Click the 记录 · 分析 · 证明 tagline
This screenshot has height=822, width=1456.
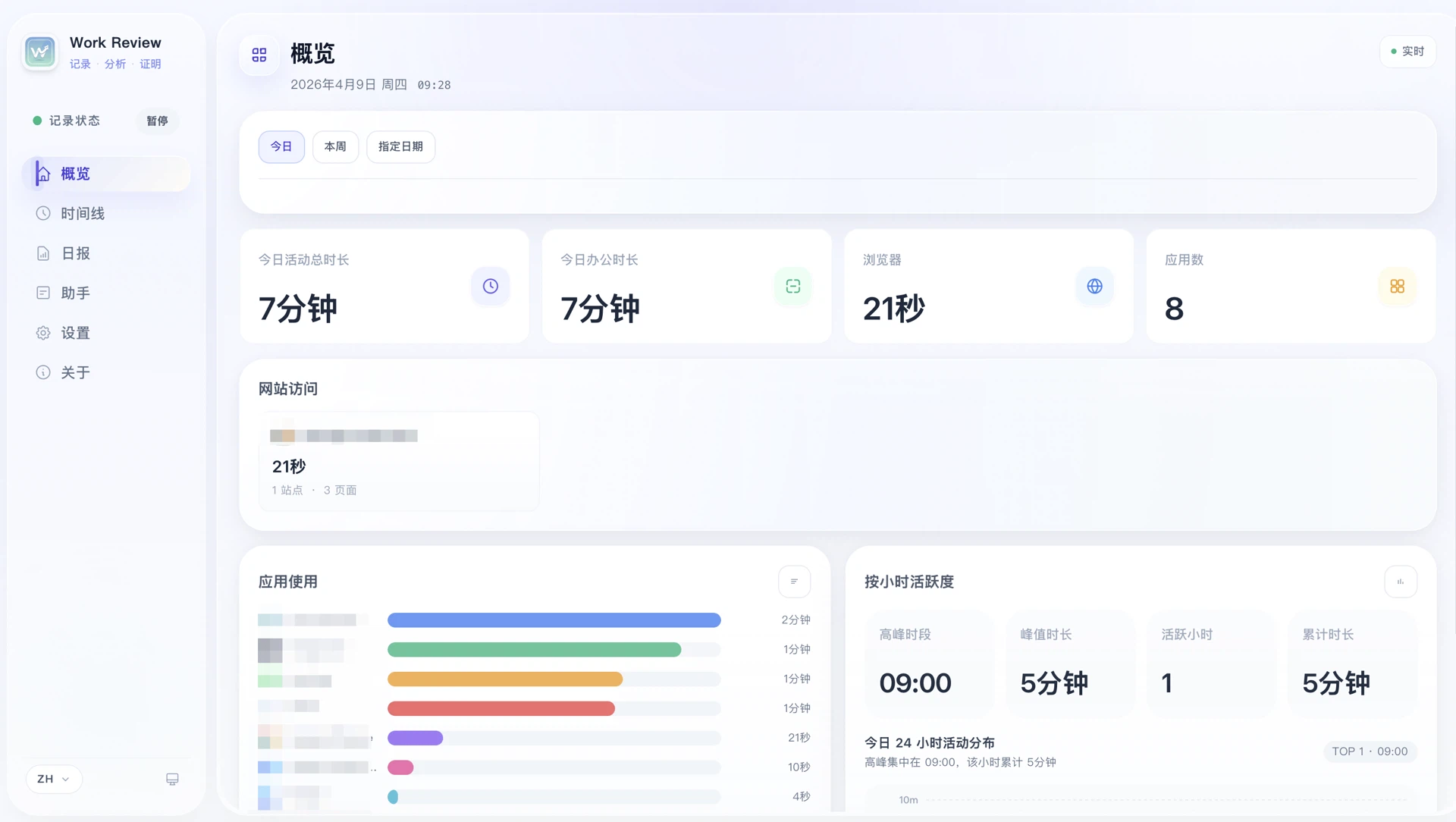(115, 64)
